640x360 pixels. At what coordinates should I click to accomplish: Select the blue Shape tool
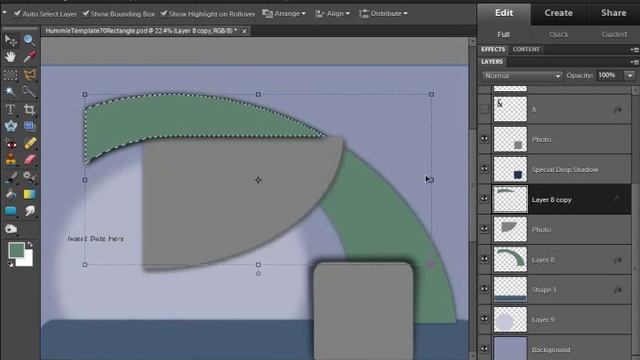(11, 211)
